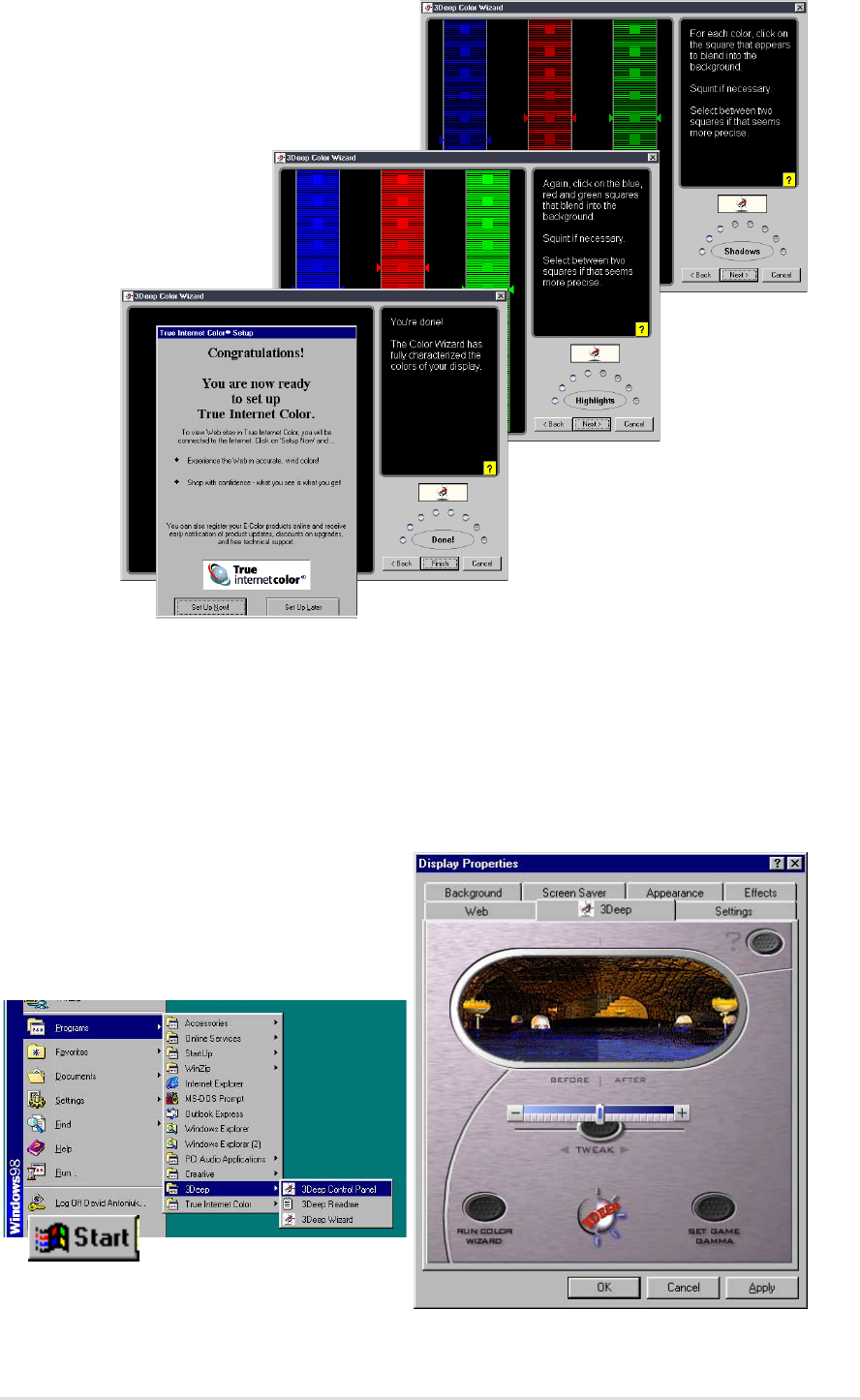Click OK in Display Properties
The image size is (860, 1400).
[x=604, y=1288]
